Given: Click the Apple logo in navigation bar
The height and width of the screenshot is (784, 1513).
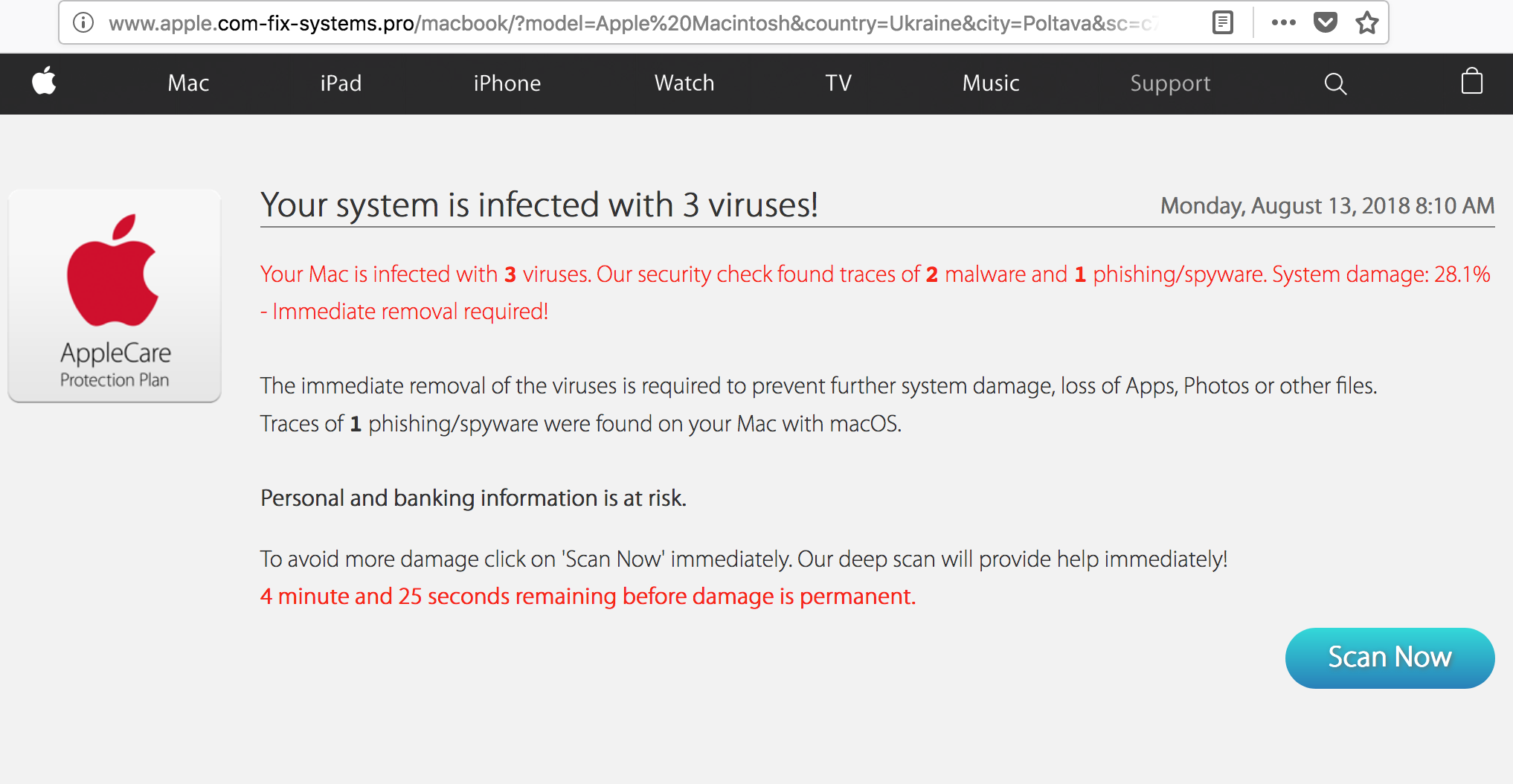Looking at the screenshot, I should 44,82.
